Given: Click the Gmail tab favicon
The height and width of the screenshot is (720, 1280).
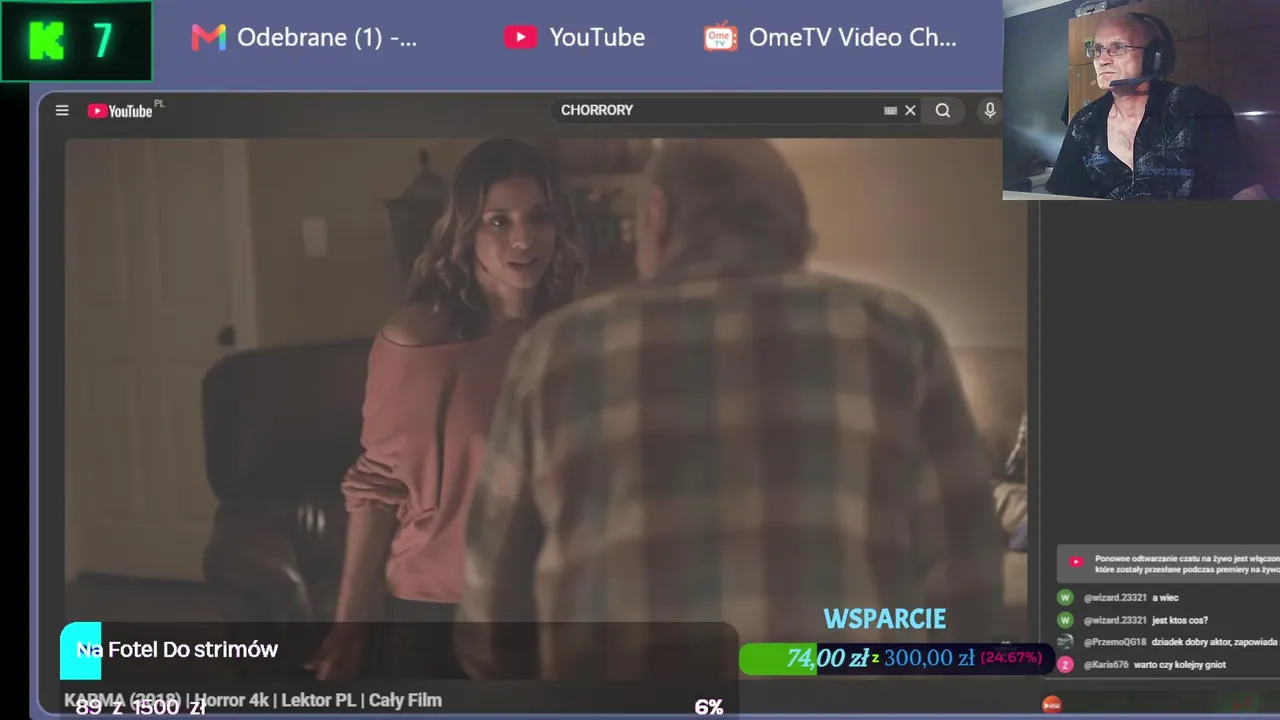Looking at the screenshot, I should (208, 38).
